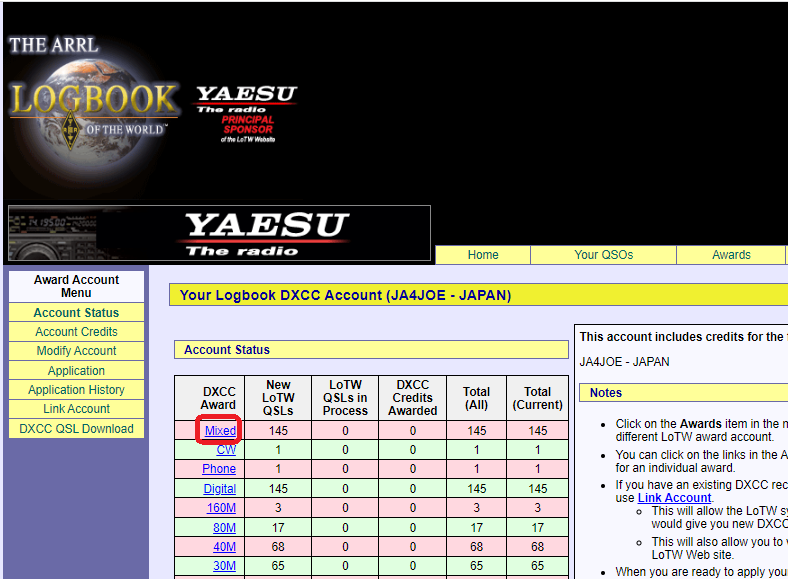
Task: Open the Your QSOs tab
Action: [604, 255]
